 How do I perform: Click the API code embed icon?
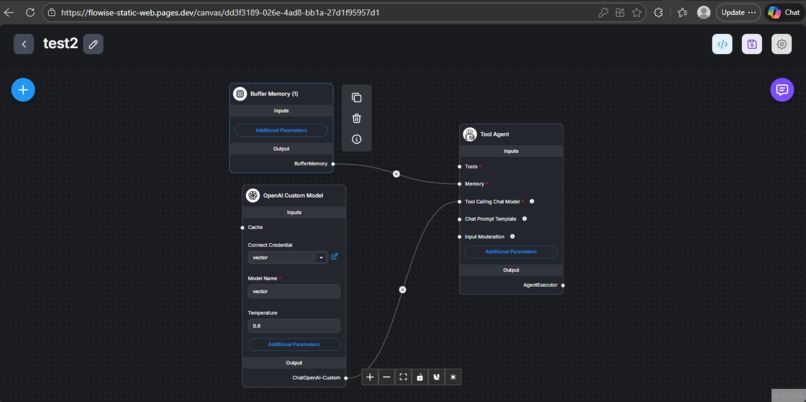coord(722,44)
